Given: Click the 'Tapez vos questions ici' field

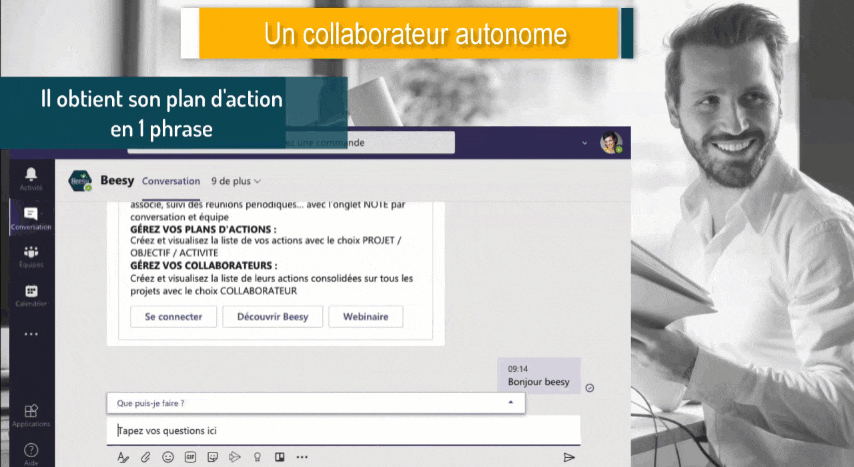Looking at the screenshot, I should 343,430.
